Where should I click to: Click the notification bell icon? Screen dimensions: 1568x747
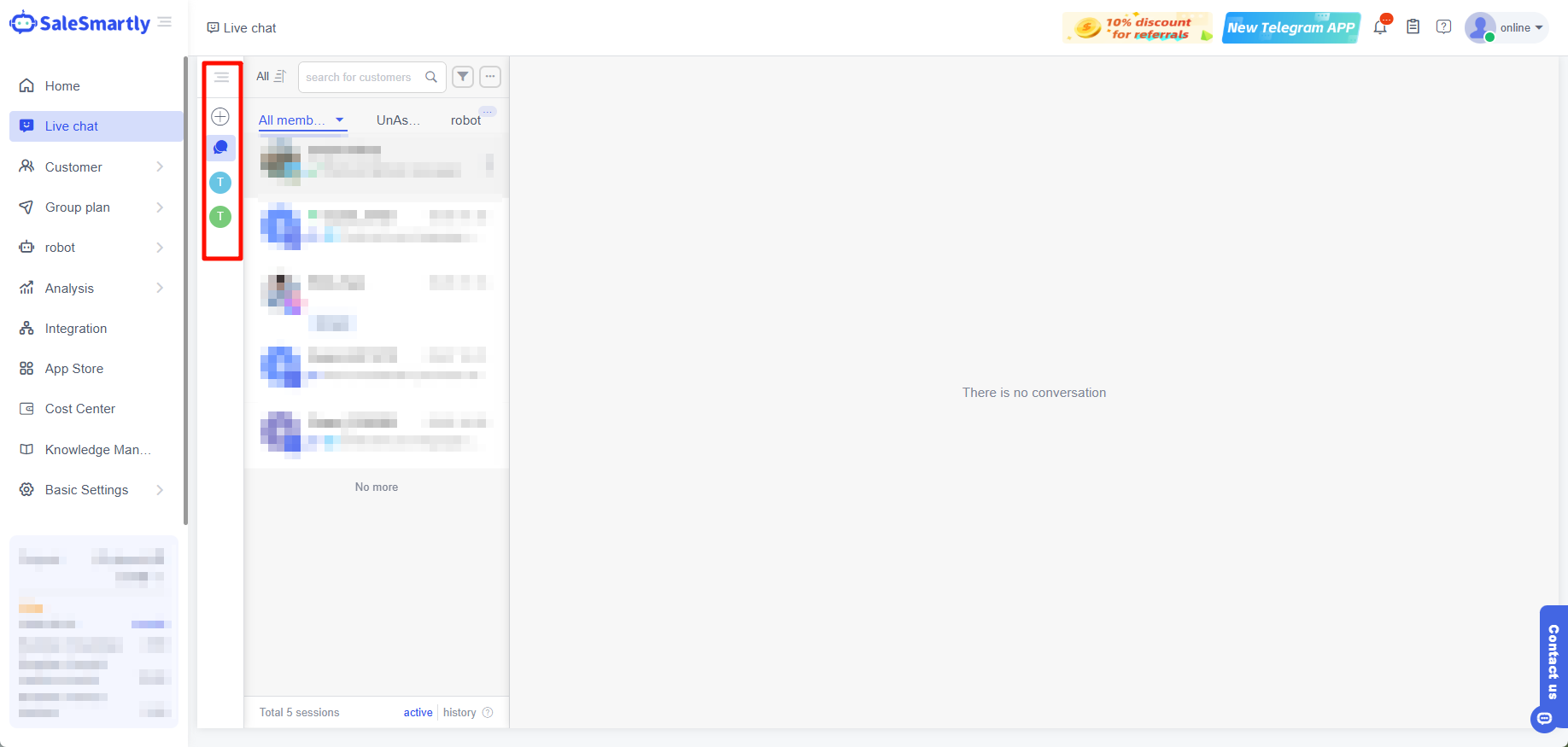pyautogui.click(x=1380, y=27)
